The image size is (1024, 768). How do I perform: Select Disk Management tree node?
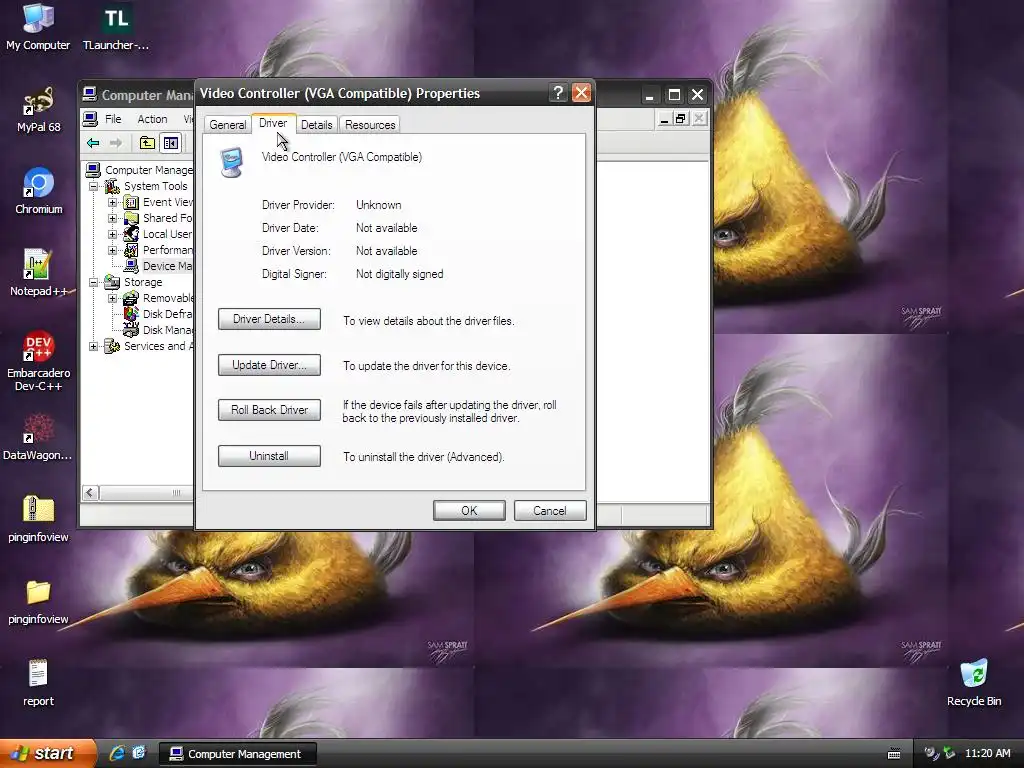coord(167,330)
